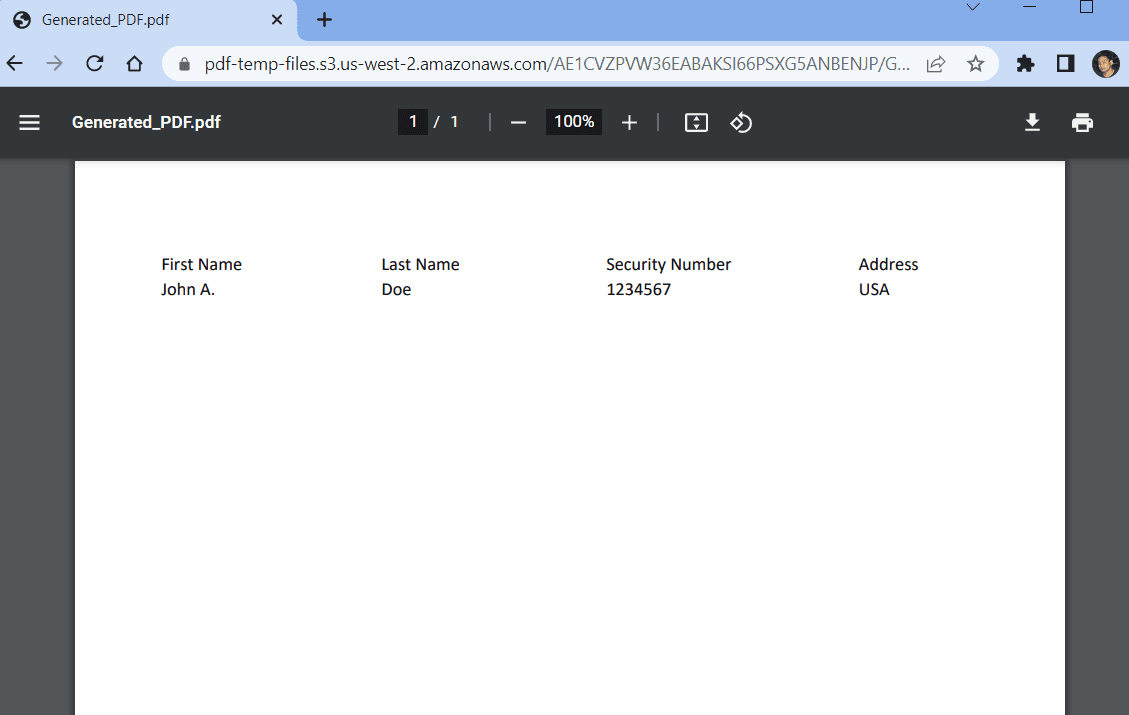Select the Generated_PDF.pdf tab
The width and height of the screenshot is (1129, 715).
click(140, 20)
